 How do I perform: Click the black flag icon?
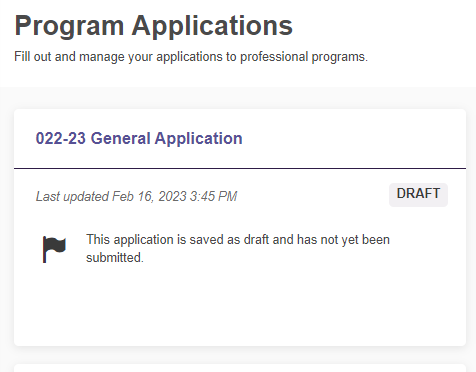54,249
